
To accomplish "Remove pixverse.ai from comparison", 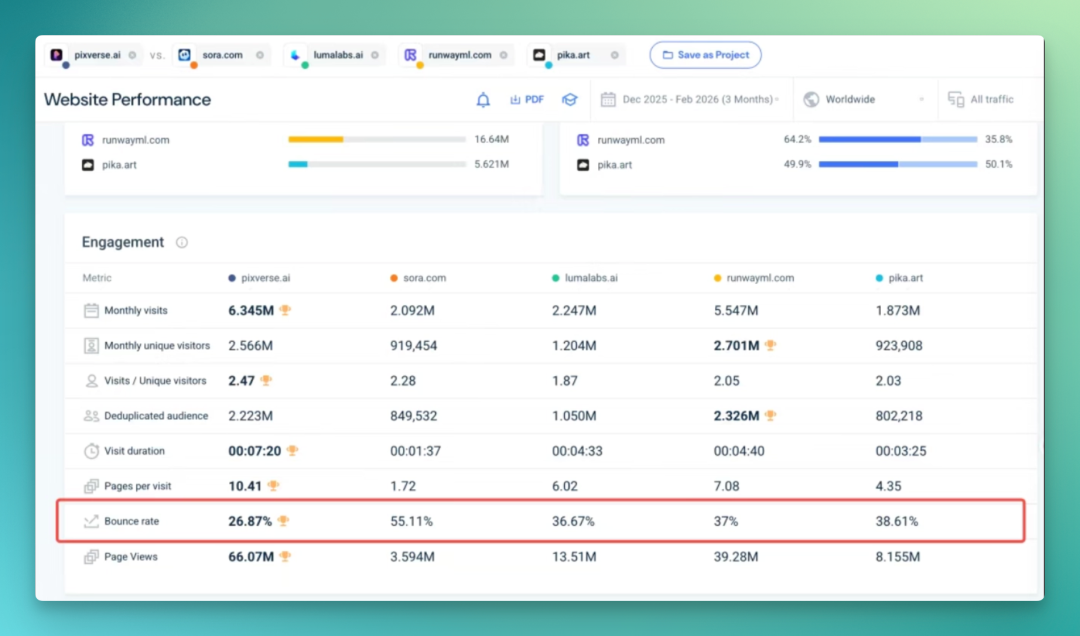I will [x=132, y=55].
